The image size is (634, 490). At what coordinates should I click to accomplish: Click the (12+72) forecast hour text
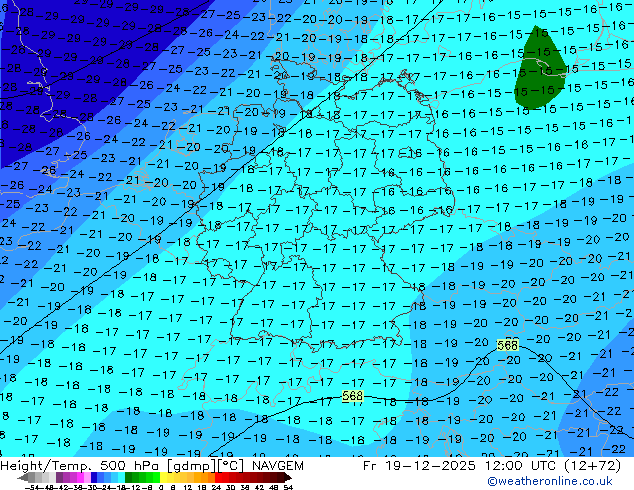[601, 466]
